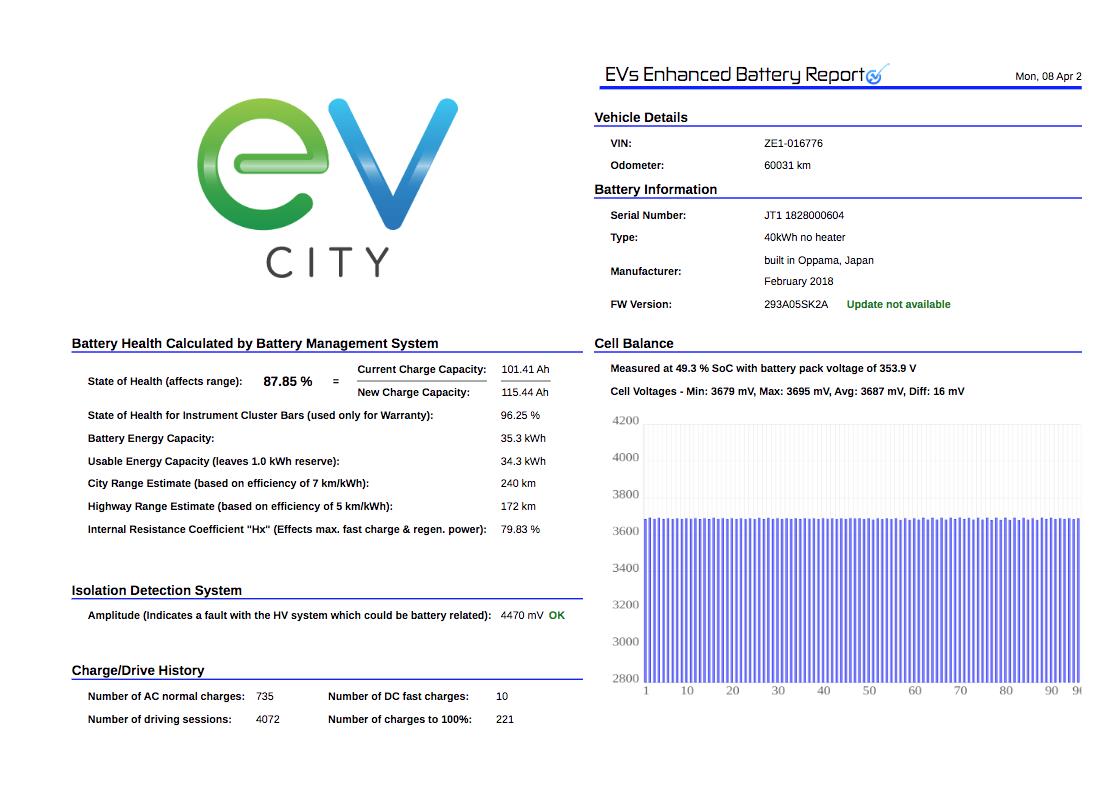Select new charge capacity 115.44 Ah
The height and width of the screenshot is (789, 1116).
525,392
